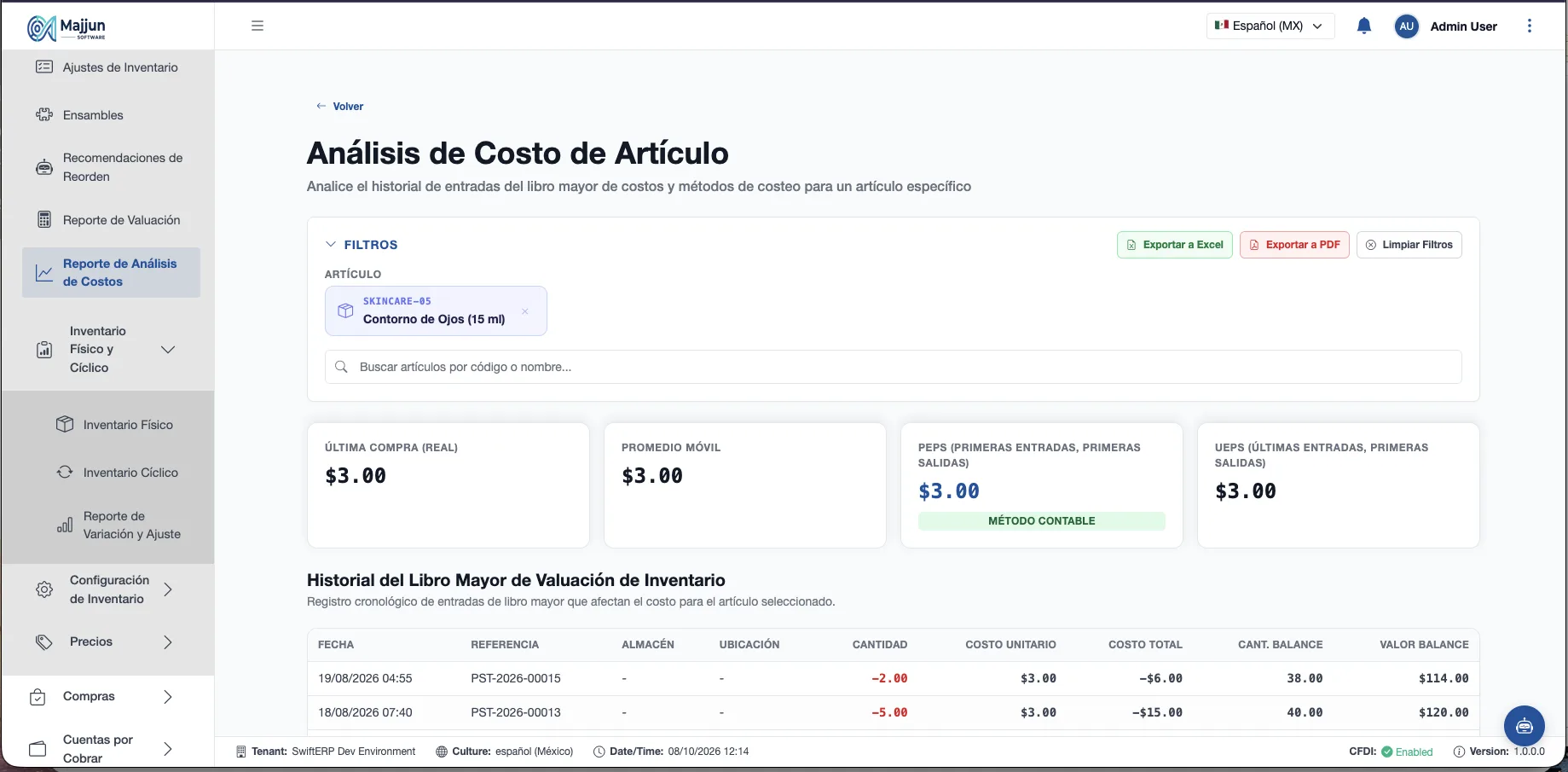Click the Compras shopping bag icon
Image resolution: width=1568 pixels, height=772 pixels.
tap(38, 697)
